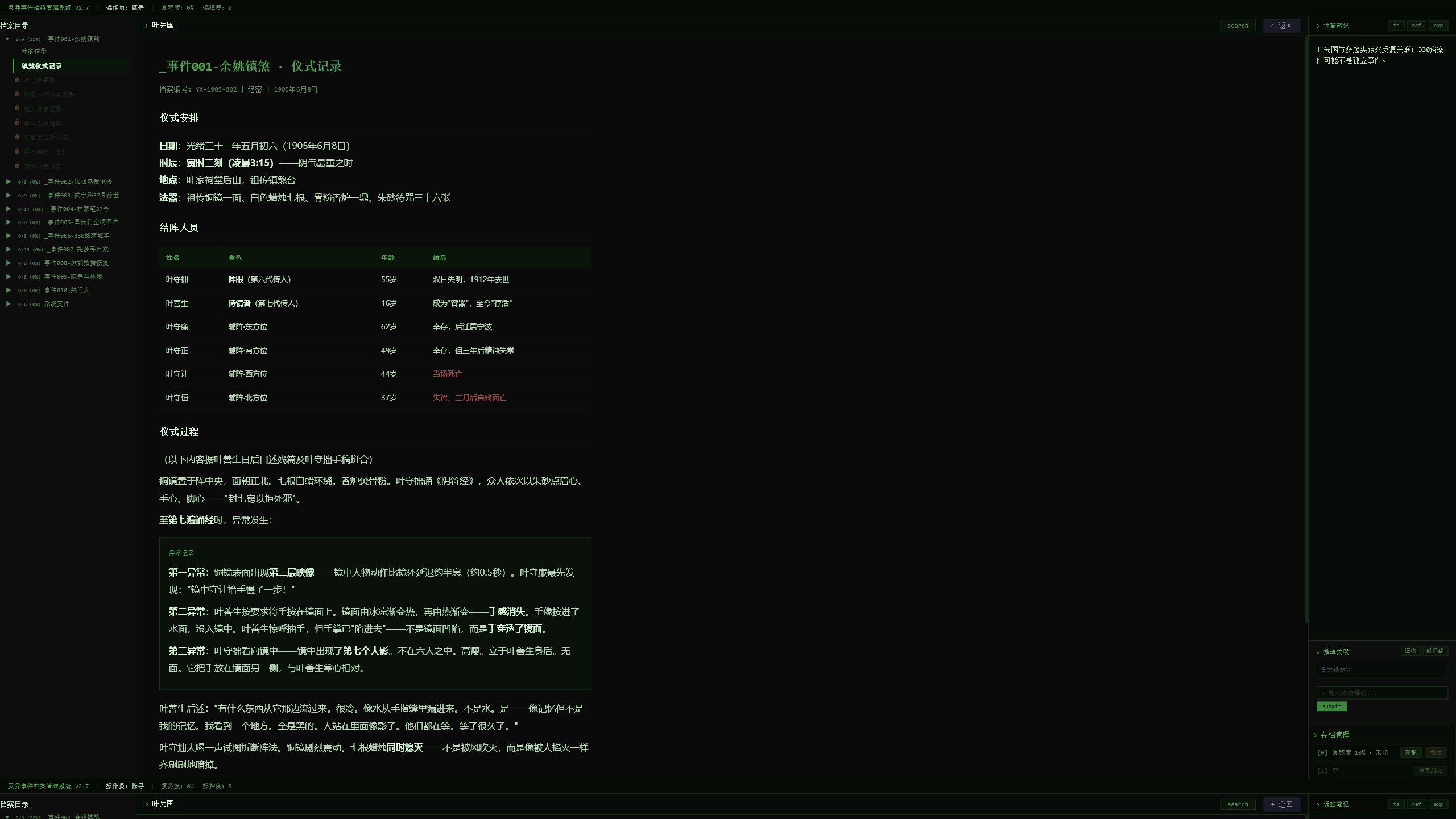Expand the 事件010-关门人 folder
Viewport: 1456px width, 819px height.
tap(9, 290)
